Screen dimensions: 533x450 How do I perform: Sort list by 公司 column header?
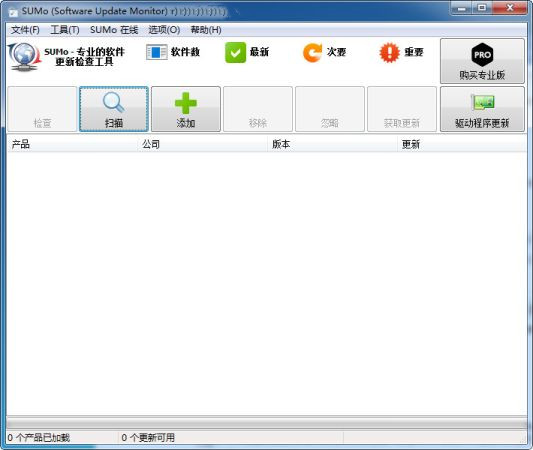(x=202, y=144)
